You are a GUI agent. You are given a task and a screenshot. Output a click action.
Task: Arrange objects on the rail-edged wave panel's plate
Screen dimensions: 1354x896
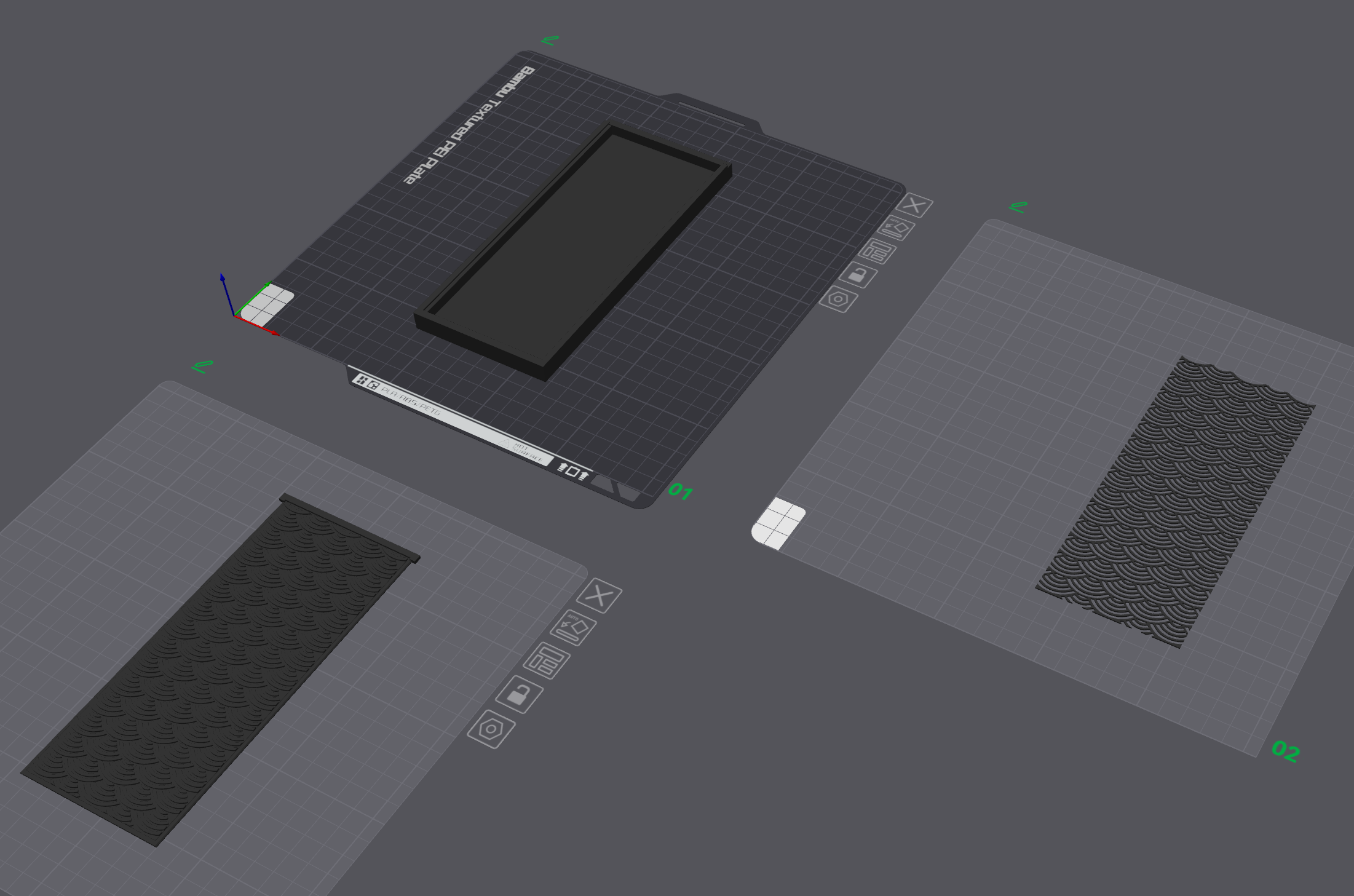[x=547, y=661]
